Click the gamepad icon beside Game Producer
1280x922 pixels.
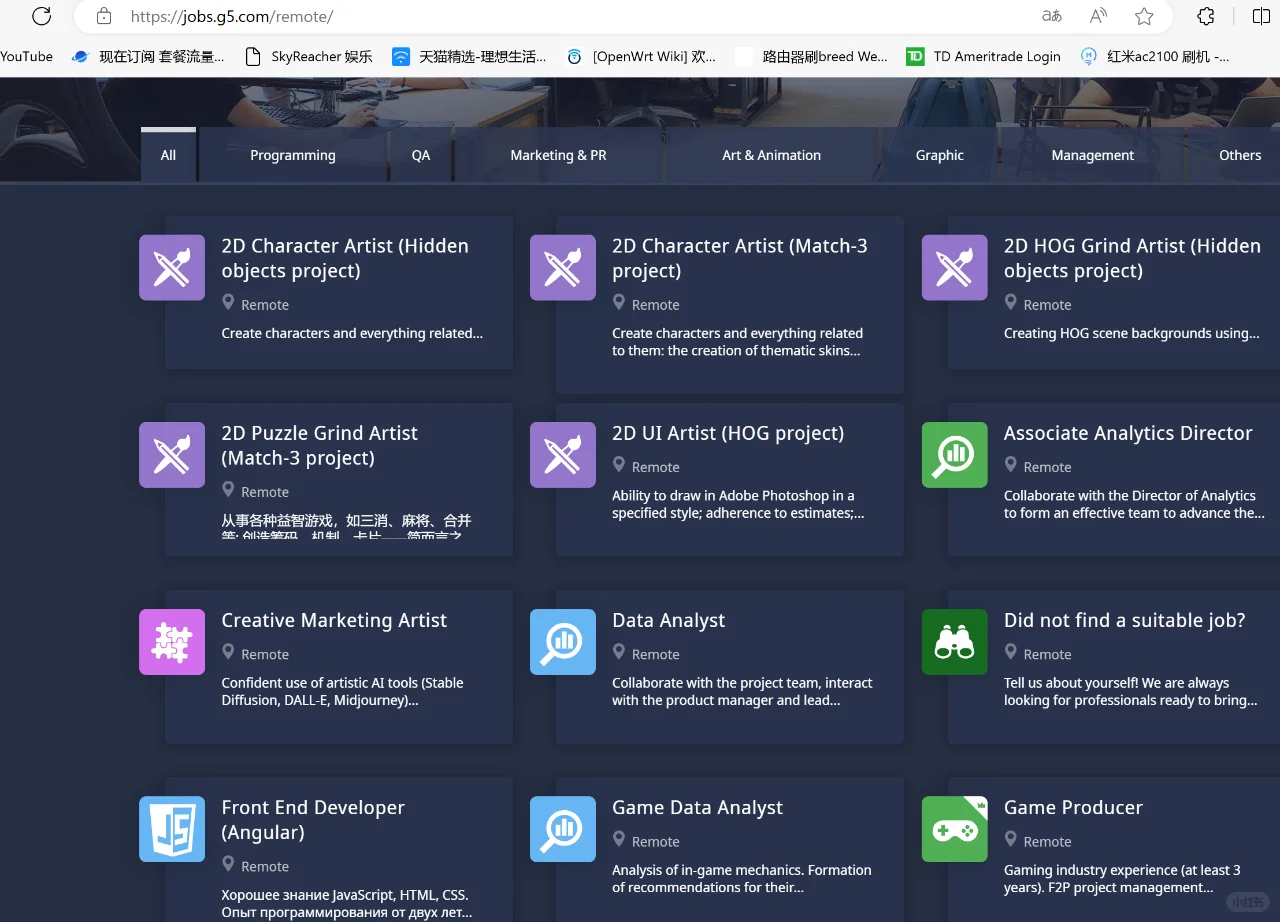955,828
